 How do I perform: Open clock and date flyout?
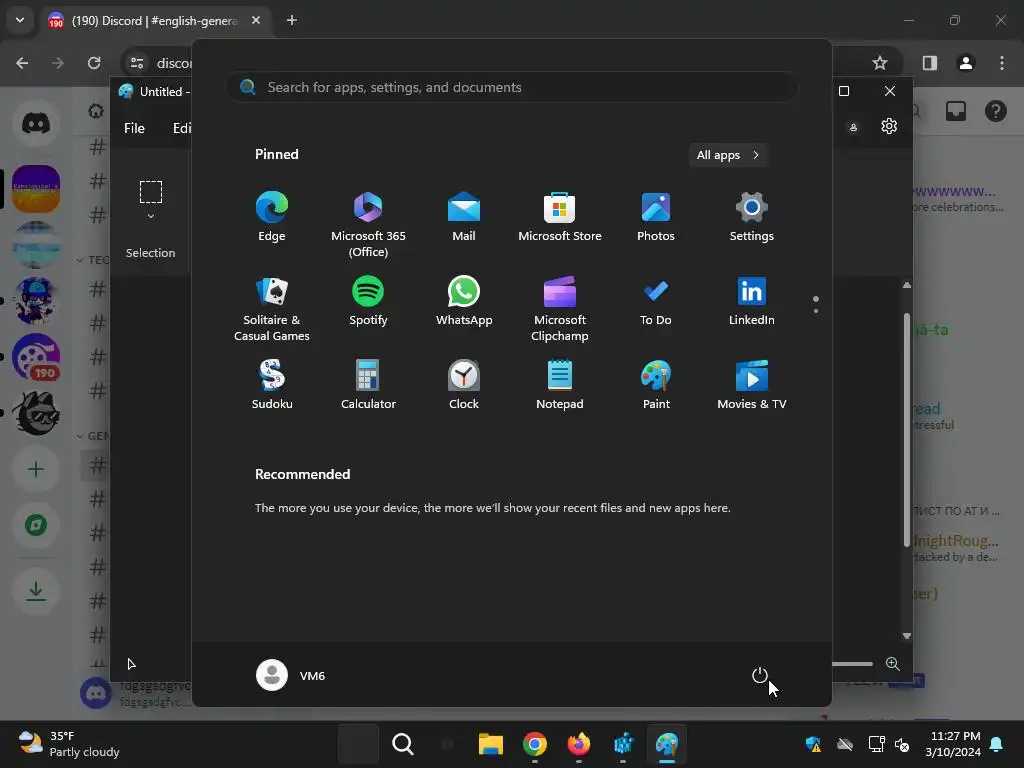click(x=953, y=744)
